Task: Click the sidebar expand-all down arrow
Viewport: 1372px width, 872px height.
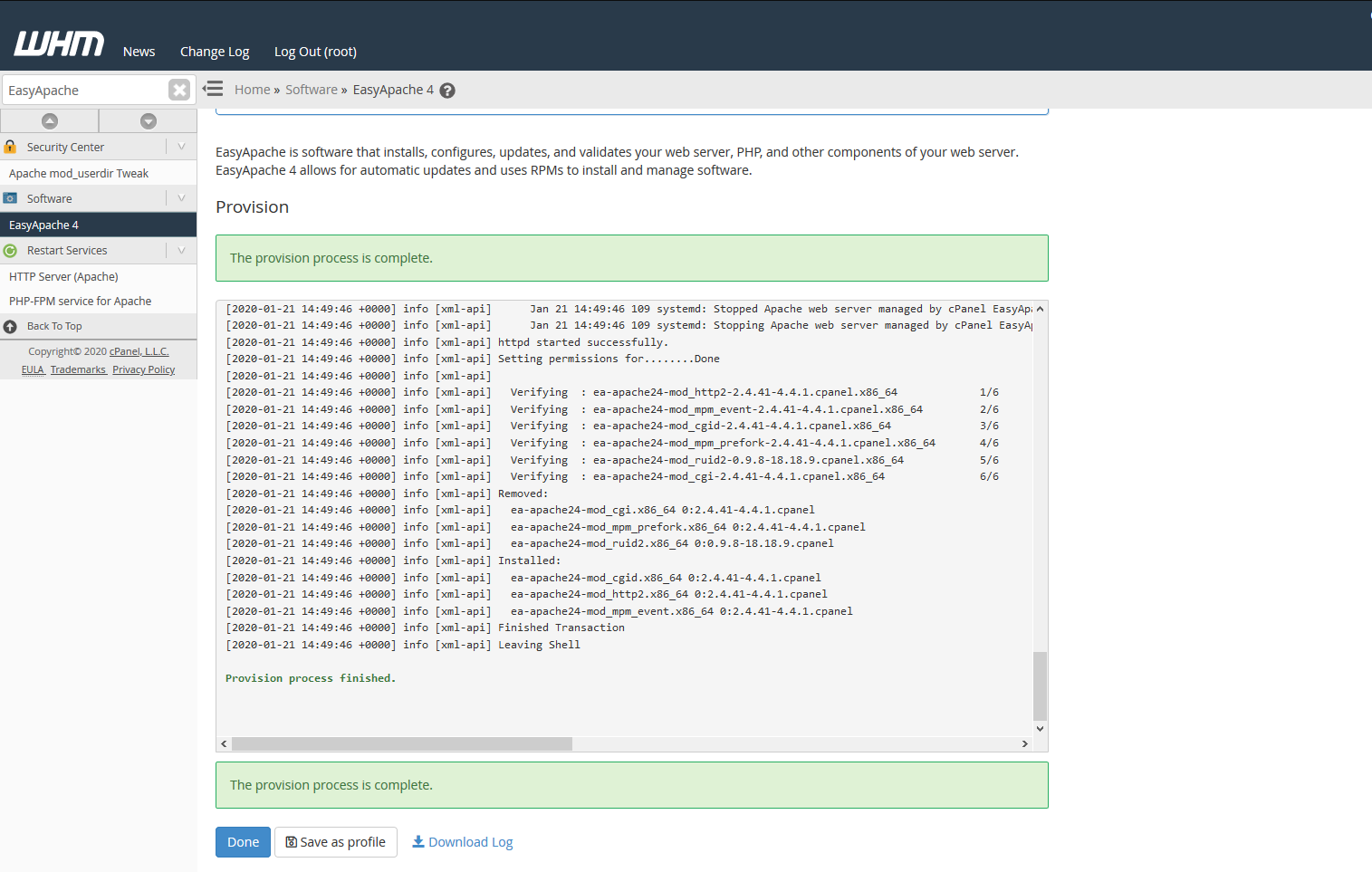Action: coord(149,120)
